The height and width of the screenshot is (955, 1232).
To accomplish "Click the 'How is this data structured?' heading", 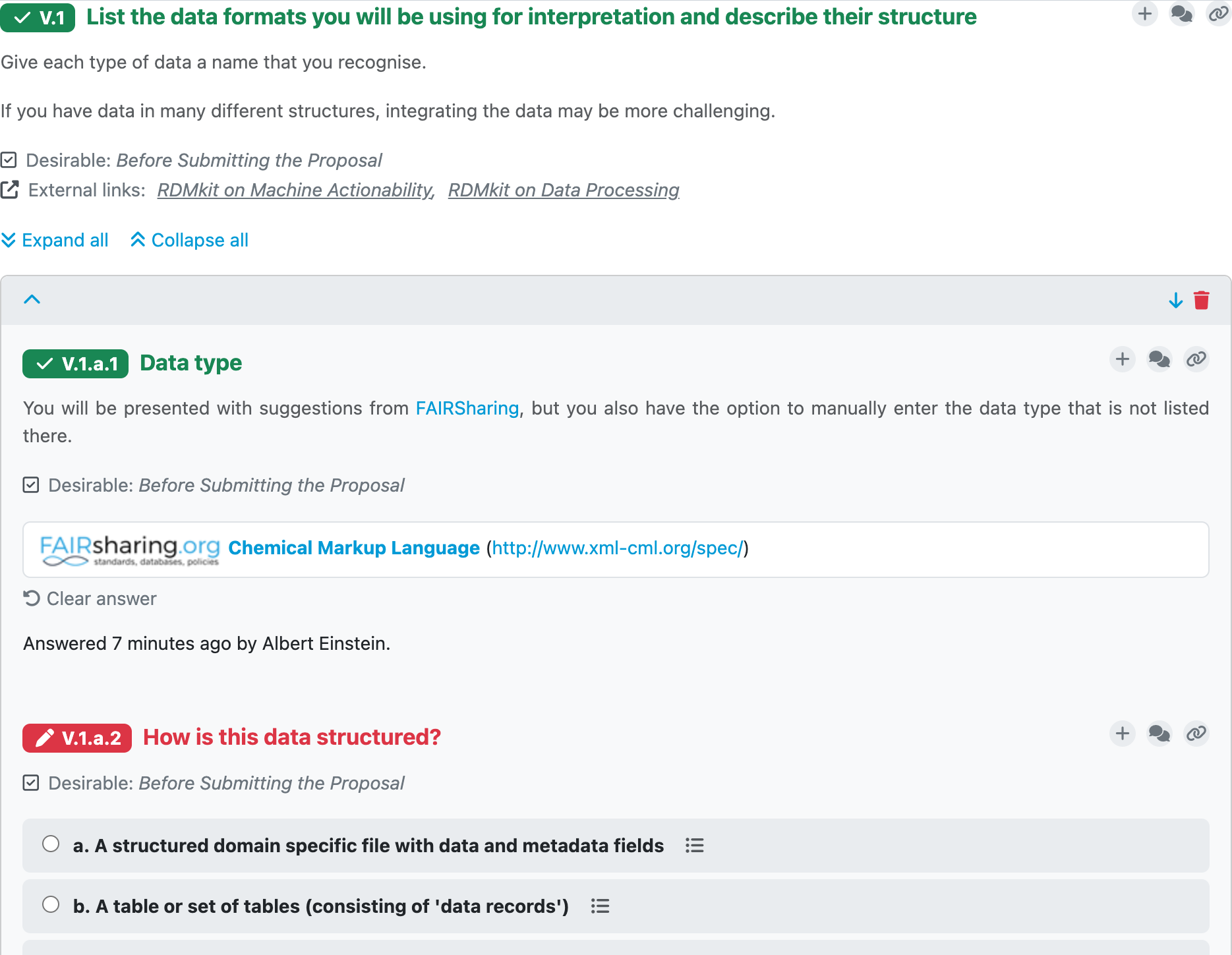I will (292, 738).
